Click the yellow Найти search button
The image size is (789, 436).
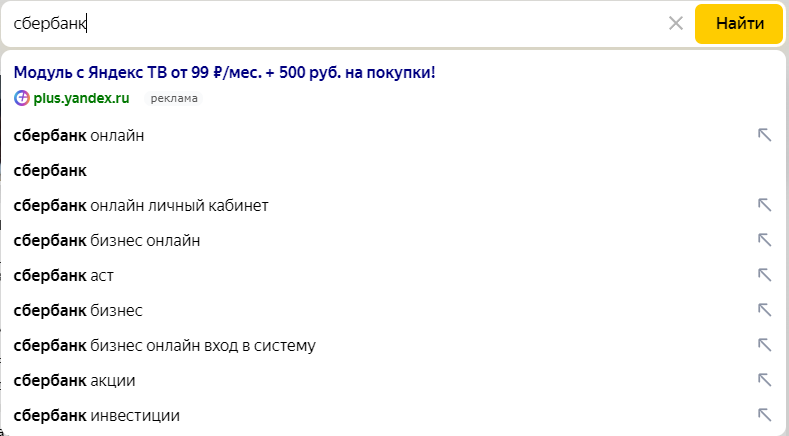739,24
